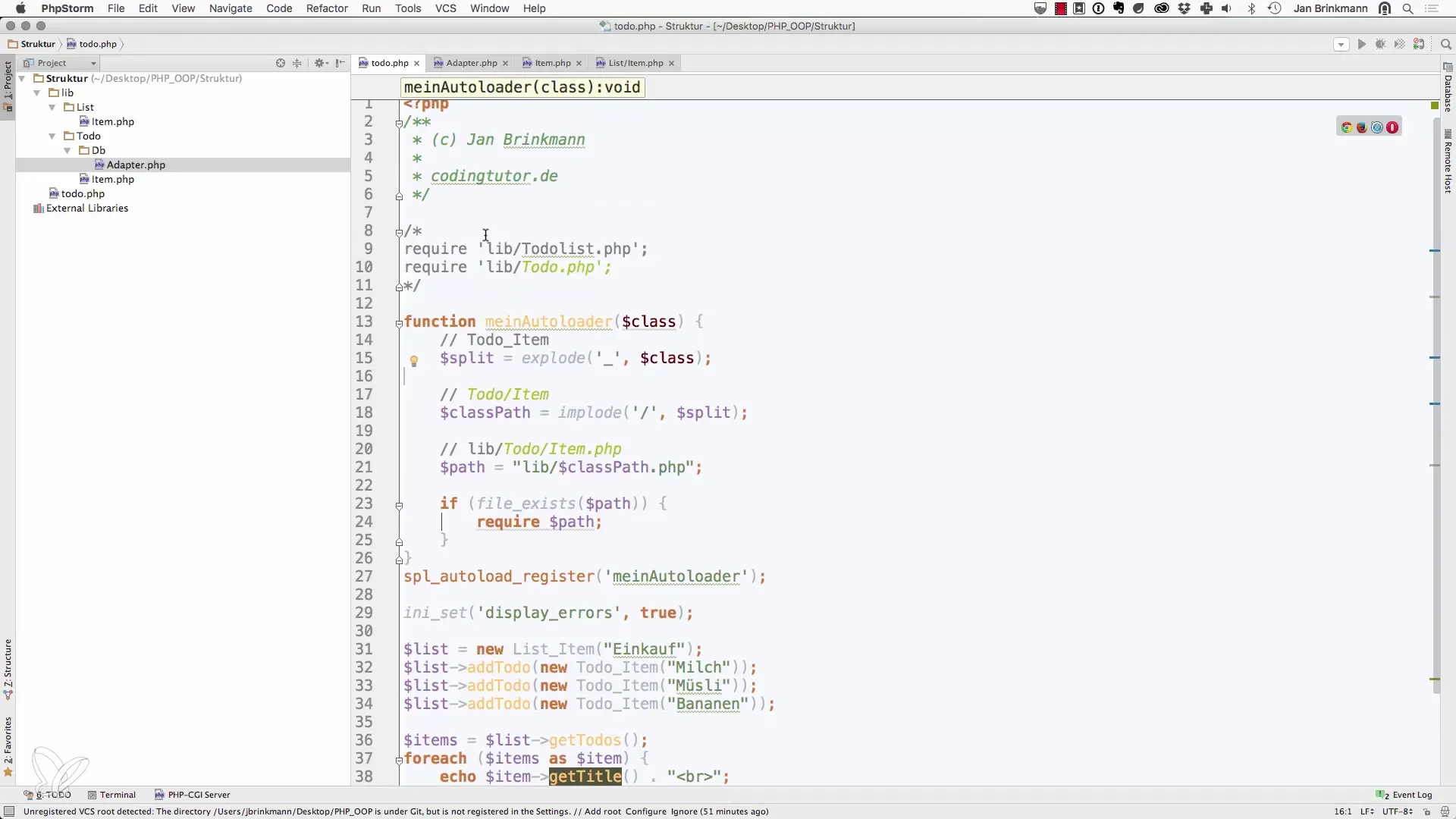1456x819 pixels.
Task: Close the Adapter.php tab
Action: pos(505,64)
